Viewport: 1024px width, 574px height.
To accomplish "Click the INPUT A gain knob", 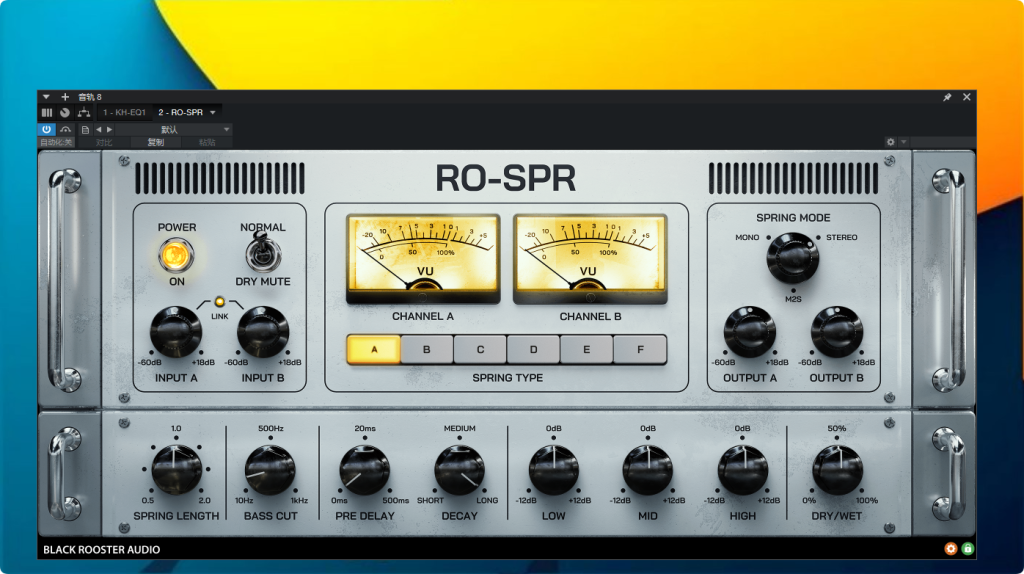I will 176,332.
